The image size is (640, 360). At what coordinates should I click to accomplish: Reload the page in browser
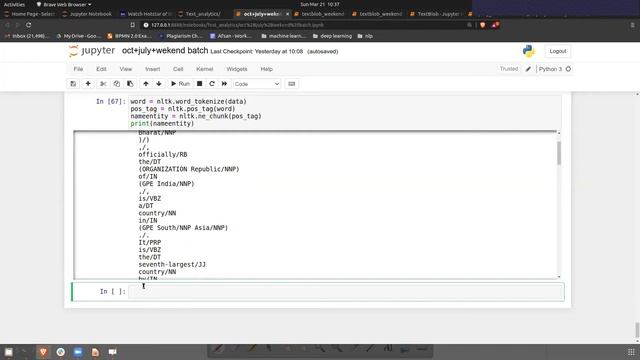pos(29,25)
